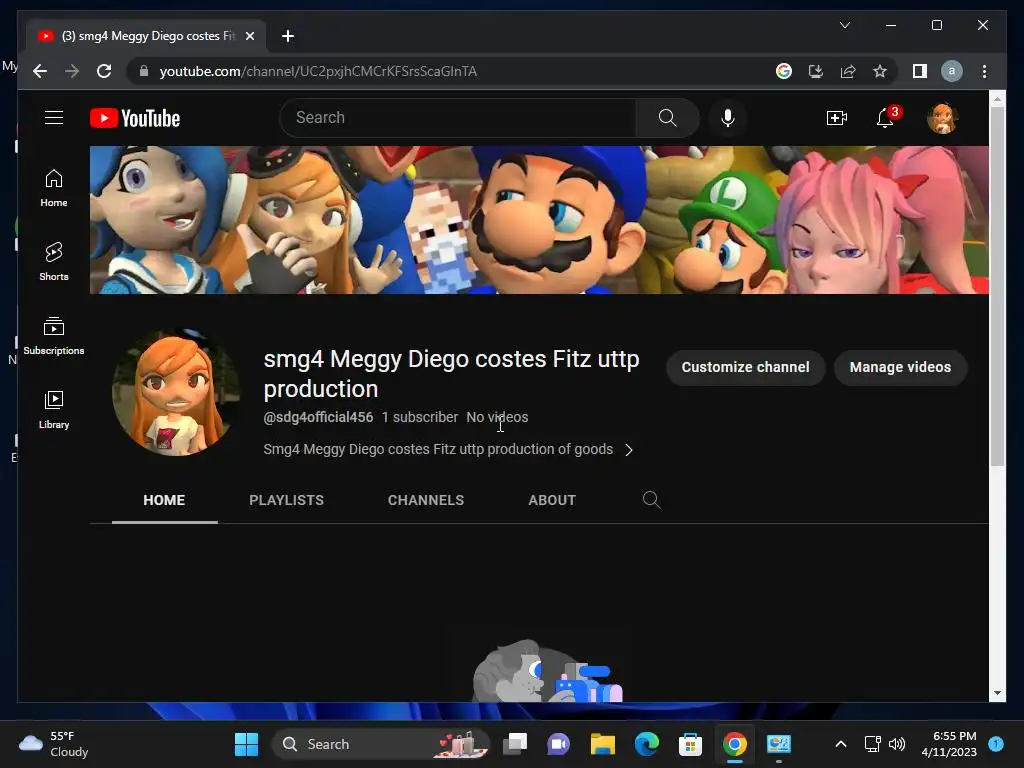Screen dimensions: 1024x768
Task: View site information lock icon
Action: (144, 71)
